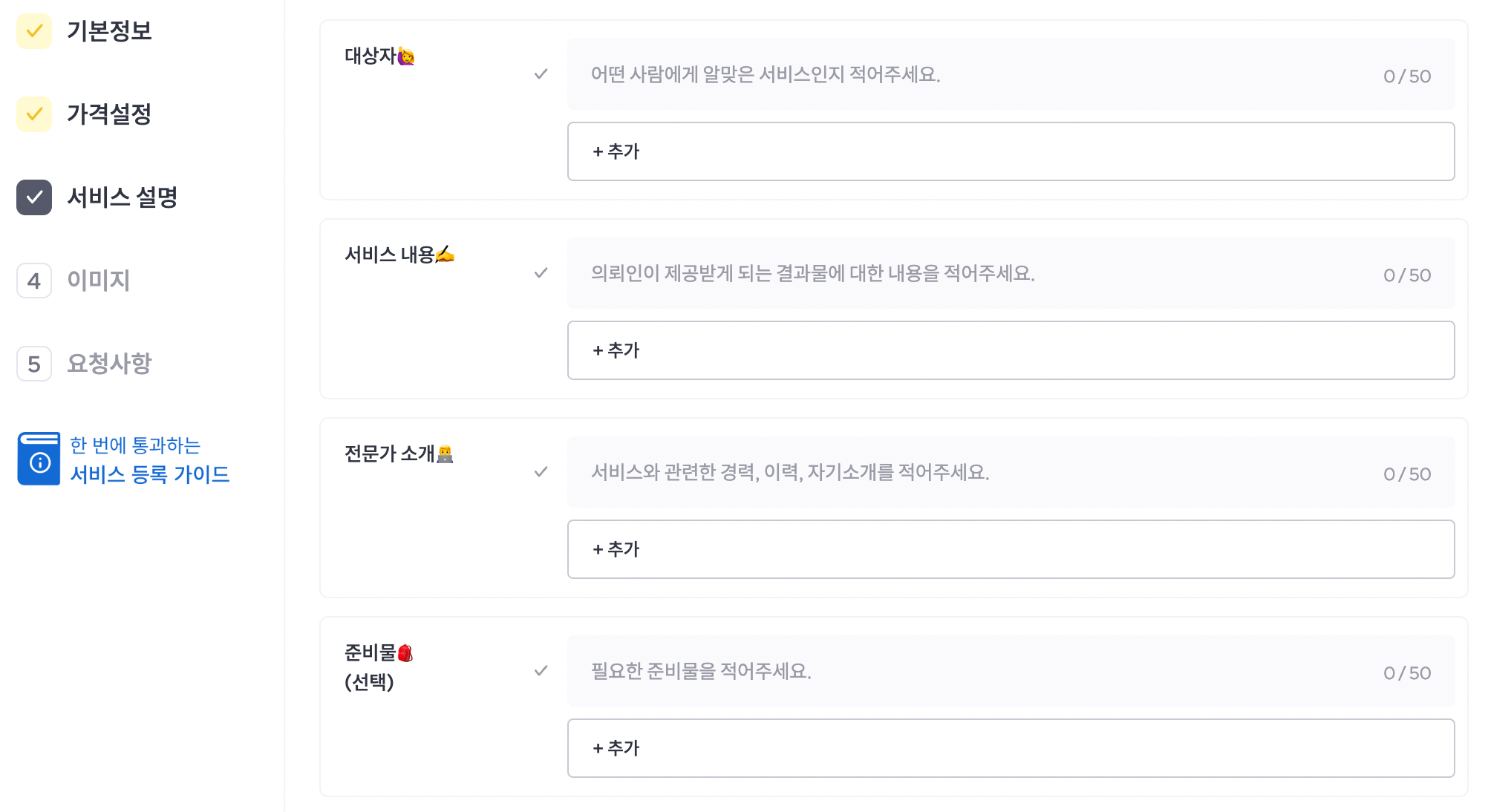
Task: Click the checkmark icon in 서비스 내용 row
Action: [541, 273]
